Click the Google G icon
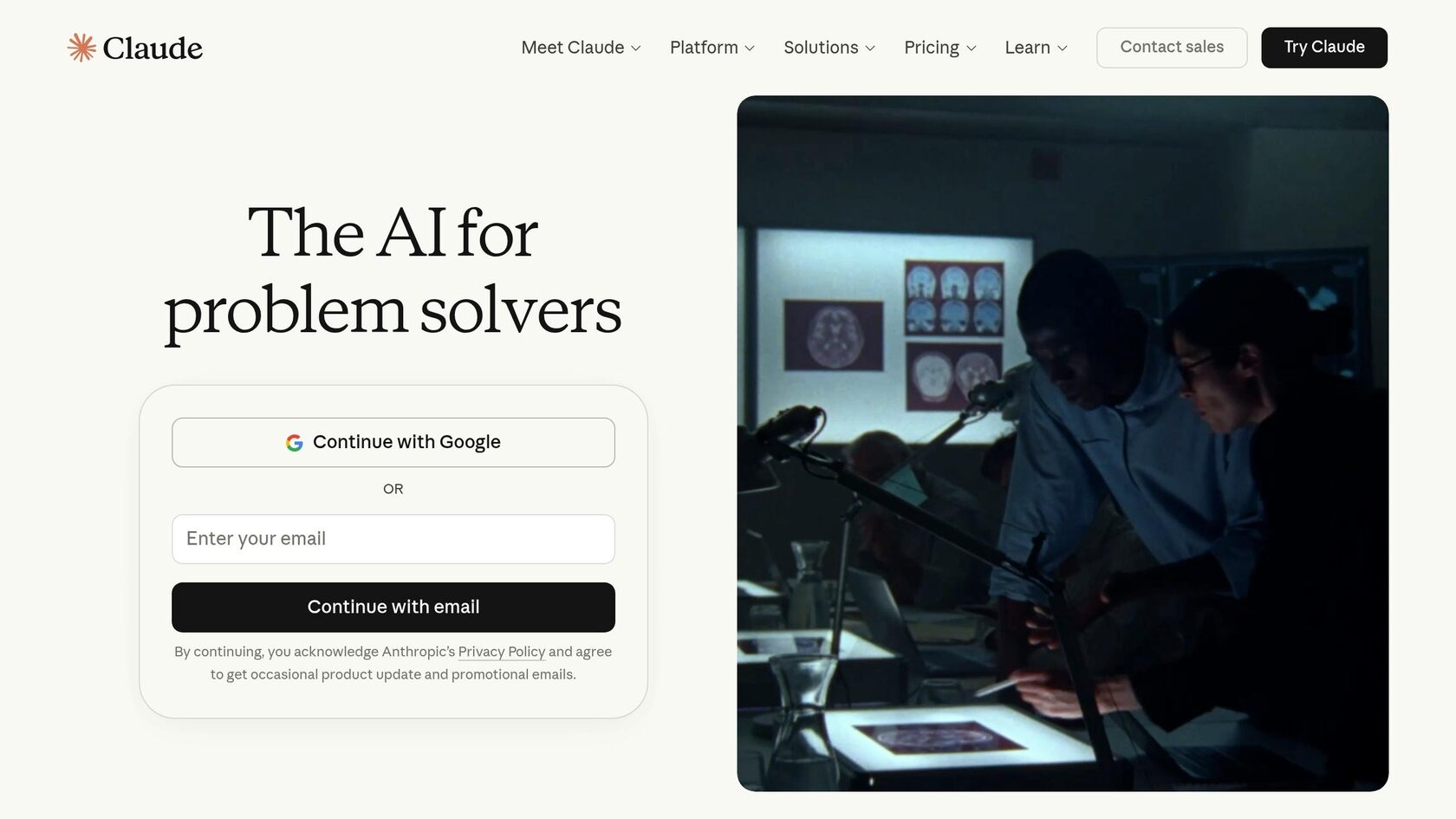 295,443
